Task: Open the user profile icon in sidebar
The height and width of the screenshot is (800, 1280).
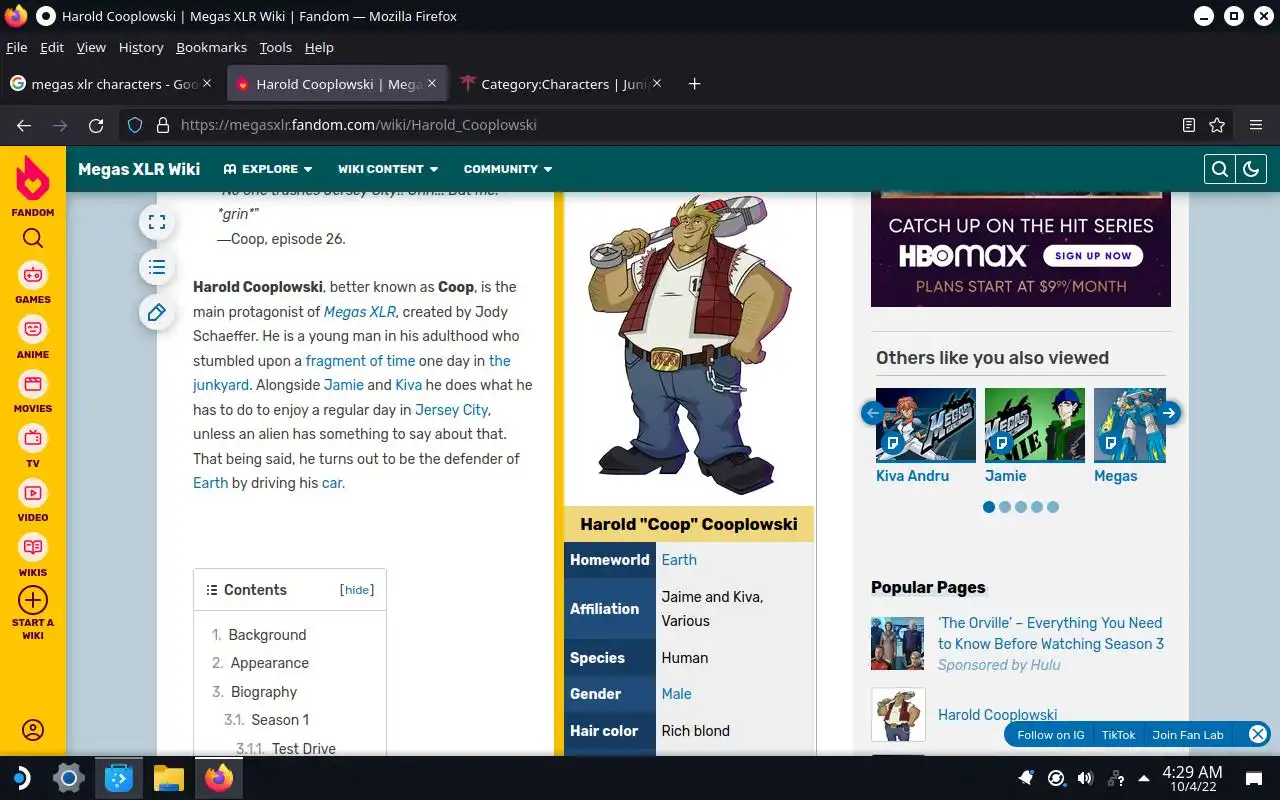Action: pyautogui.click(x=33, y=730)
